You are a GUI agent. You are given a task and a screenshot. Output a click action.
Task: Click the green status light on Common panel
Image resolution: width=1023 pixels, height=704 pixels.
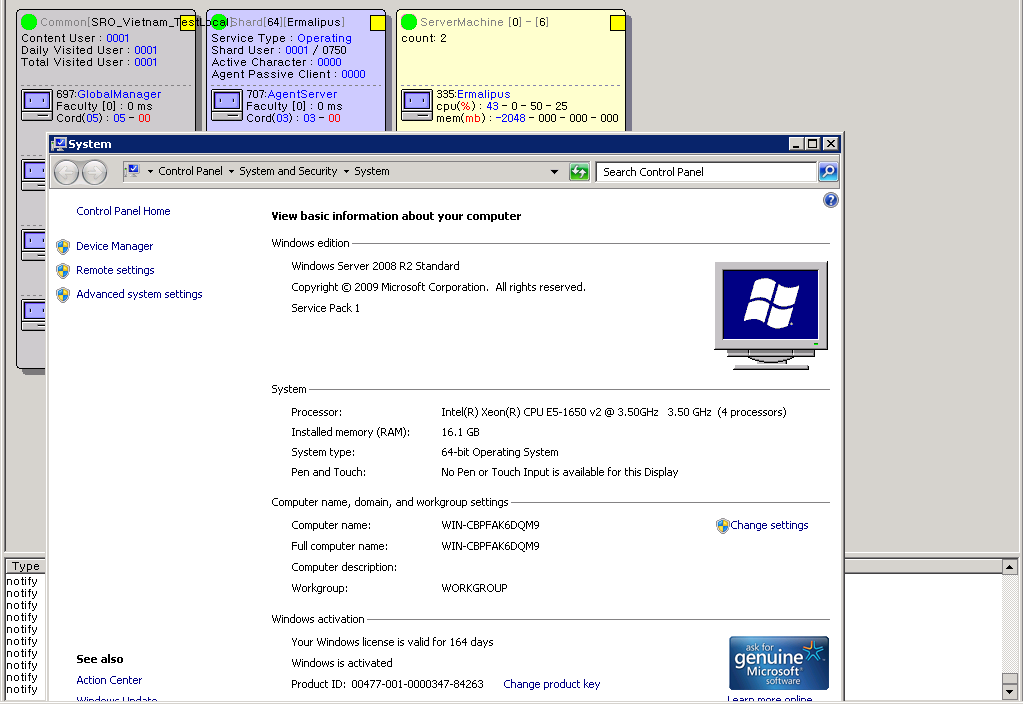point(29,22)
